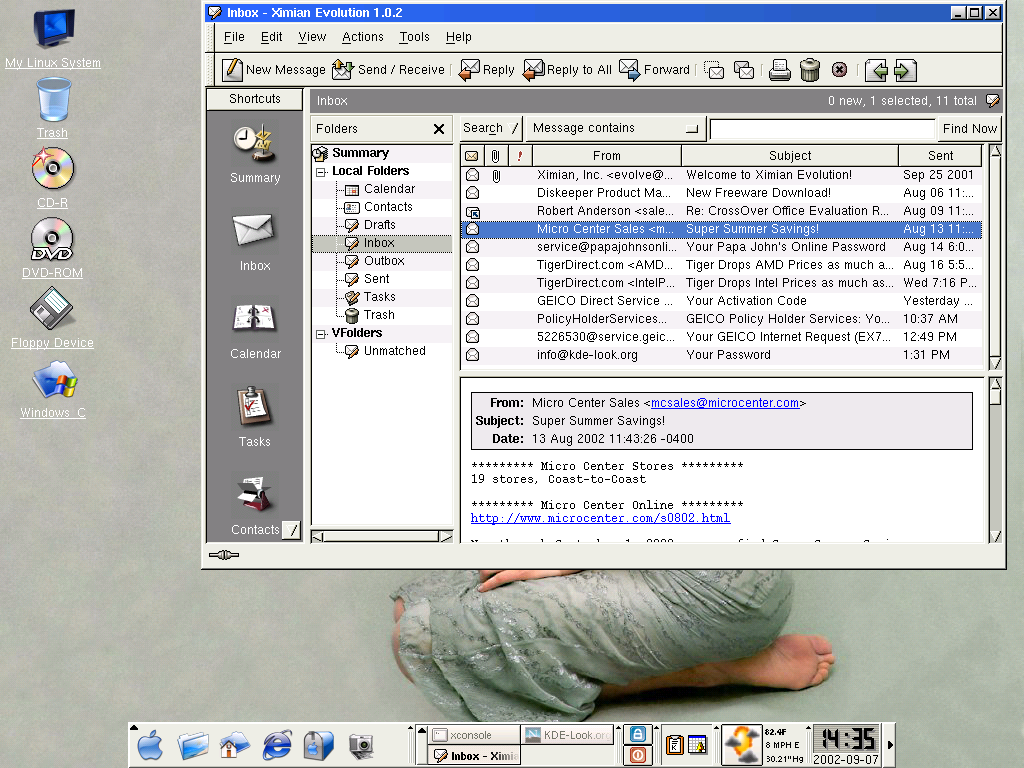Viewport: 1024px width, 768px height.
Task: Click the message list vertical scrollbar down arrow
Action: click(995, 363)
